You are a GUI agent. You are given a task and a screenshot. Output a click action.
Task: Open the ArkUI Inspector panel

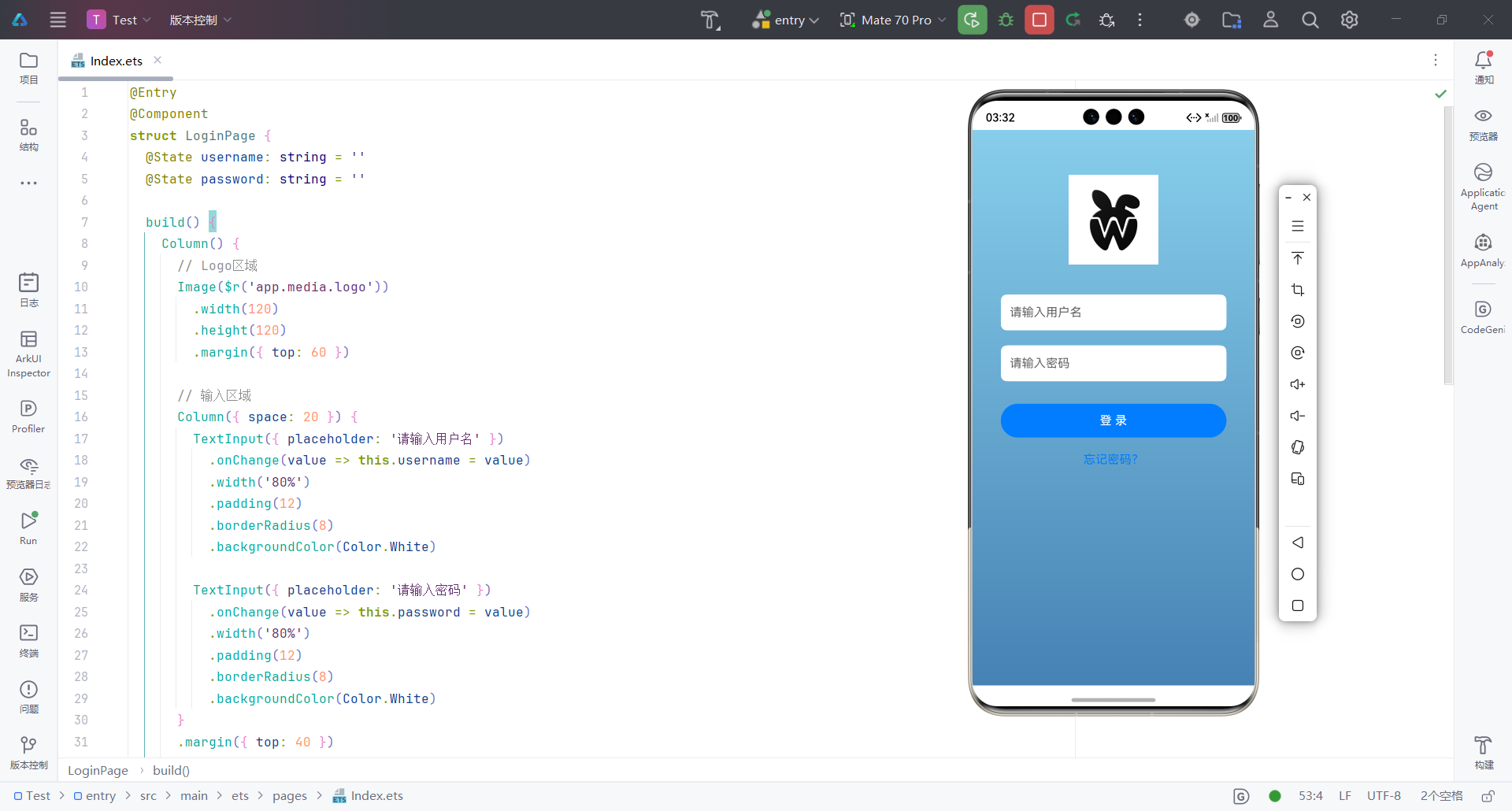(28, 354)
